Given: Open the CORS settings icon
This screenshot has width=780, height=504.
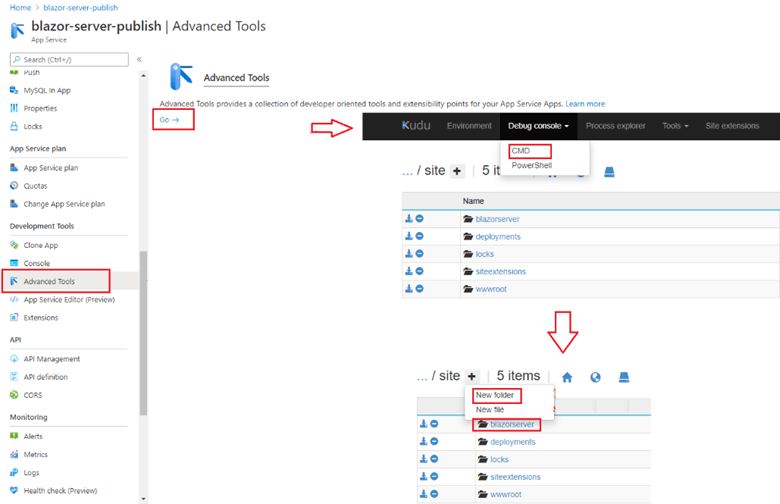Looking at the screenshot, I should 14,395.
